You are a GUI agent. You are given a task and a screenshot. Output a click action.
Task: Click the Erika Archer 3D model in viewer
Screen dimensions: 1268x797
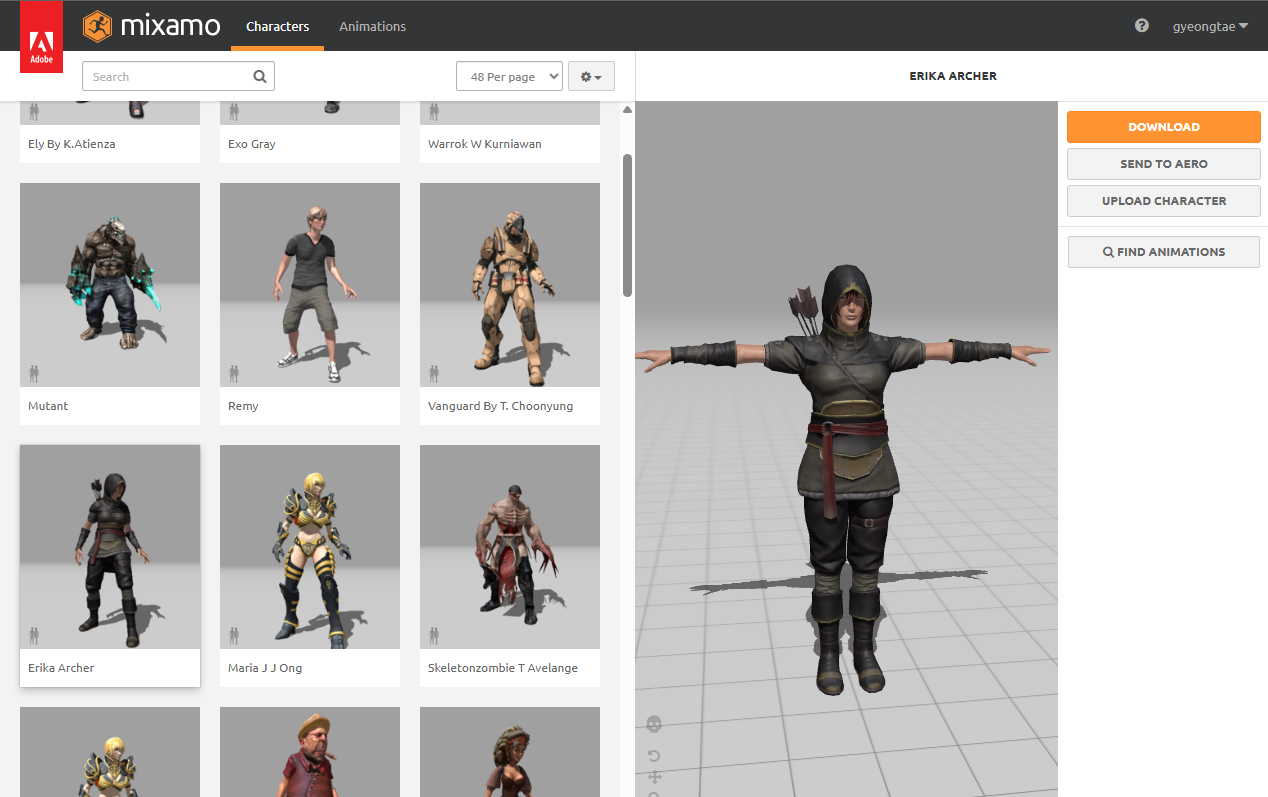(846, 480)
